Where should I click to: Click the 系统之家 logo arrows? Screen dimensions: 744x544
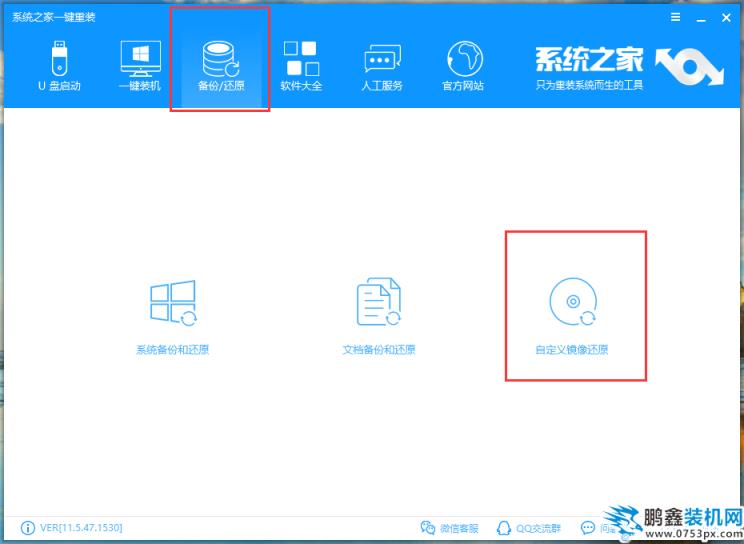point(689,66)
